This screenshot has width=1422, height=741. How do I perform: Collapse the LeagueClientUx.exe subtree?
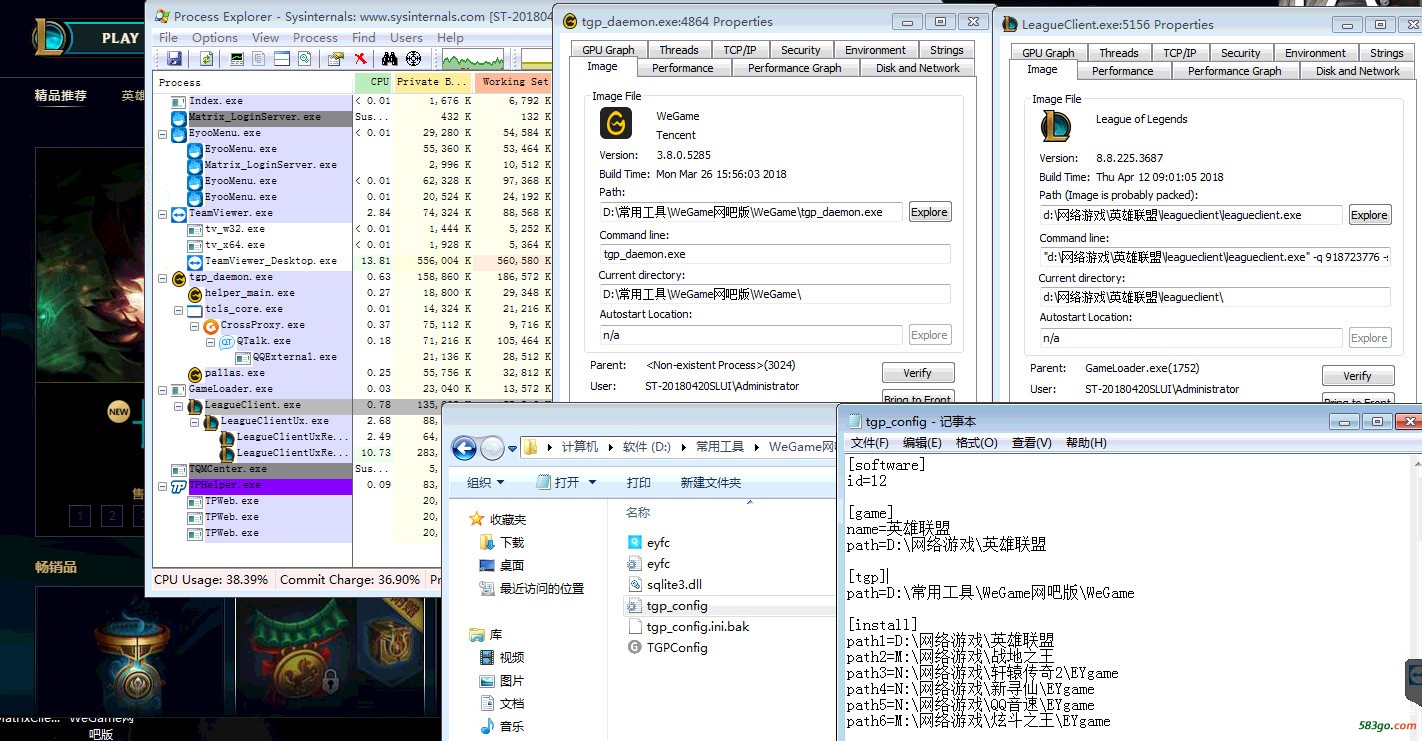tap(195, 421)
